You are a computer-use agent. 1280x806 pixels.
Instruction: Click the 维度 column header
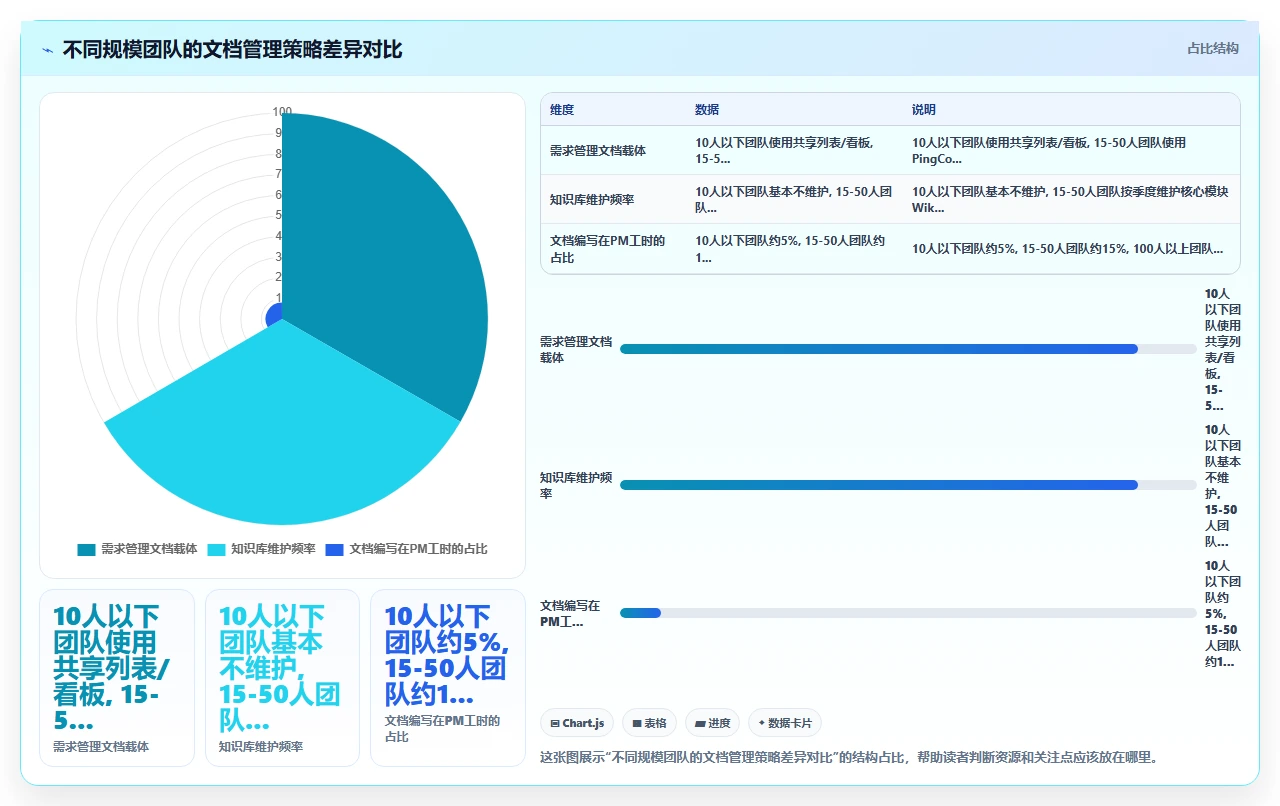pyautogui.click(x=562, y=110)
